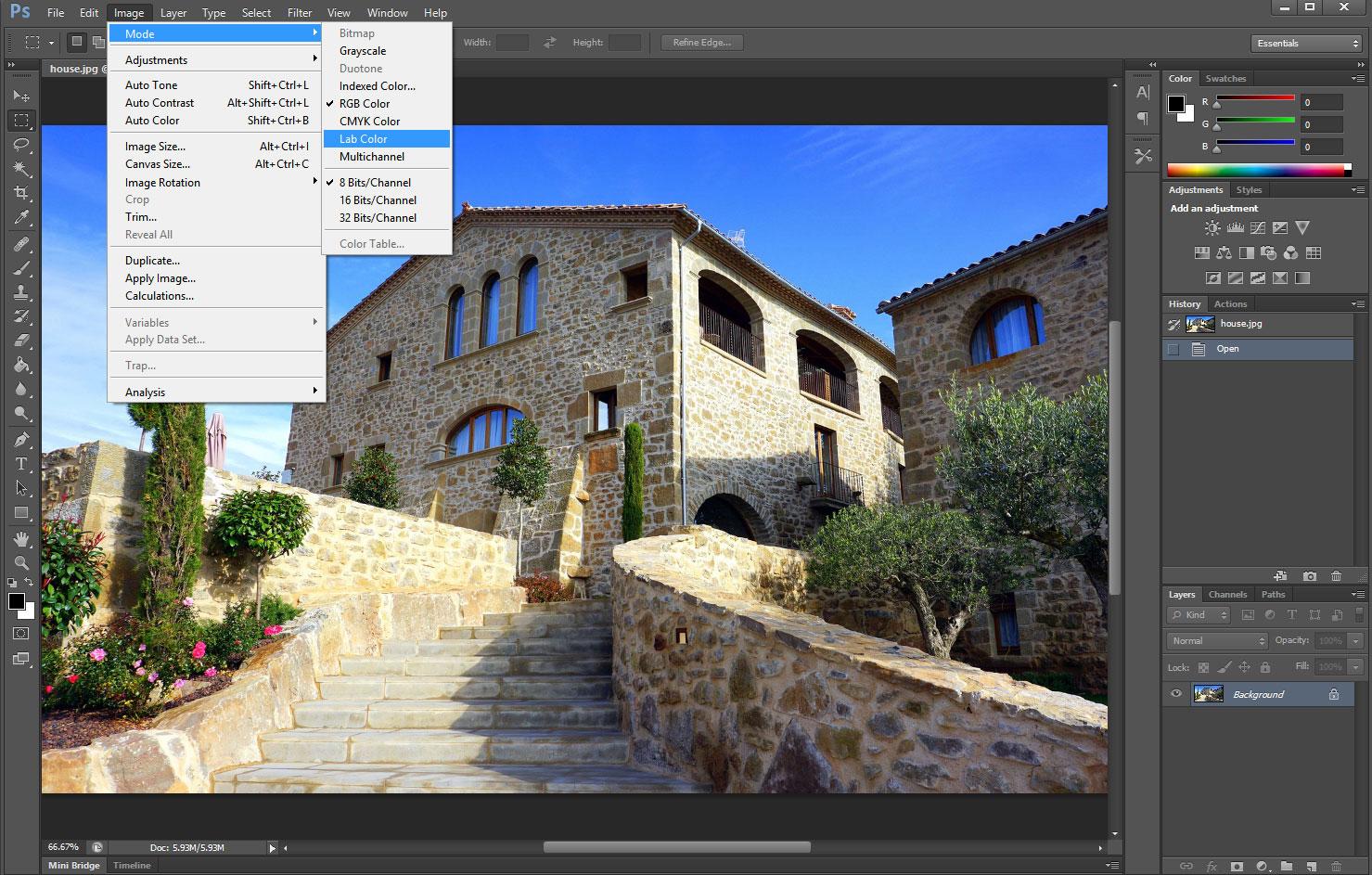This screenshot has height=875, width=1372.
Task: Select the Horizontal Type tool
Action: coord(20,464)
